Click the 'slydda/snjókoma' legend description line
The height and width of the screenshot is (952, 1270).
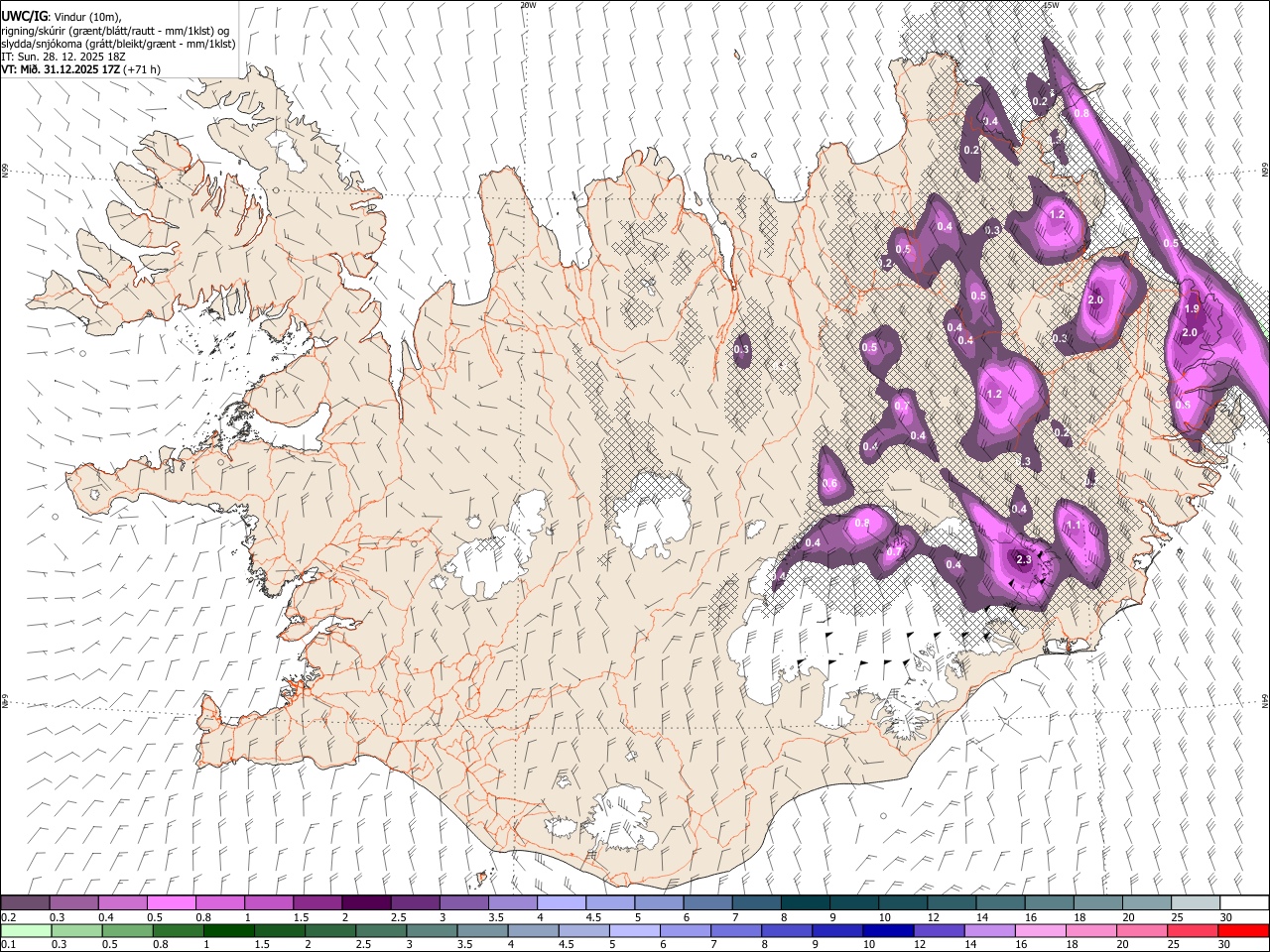[x=118, y=44]
